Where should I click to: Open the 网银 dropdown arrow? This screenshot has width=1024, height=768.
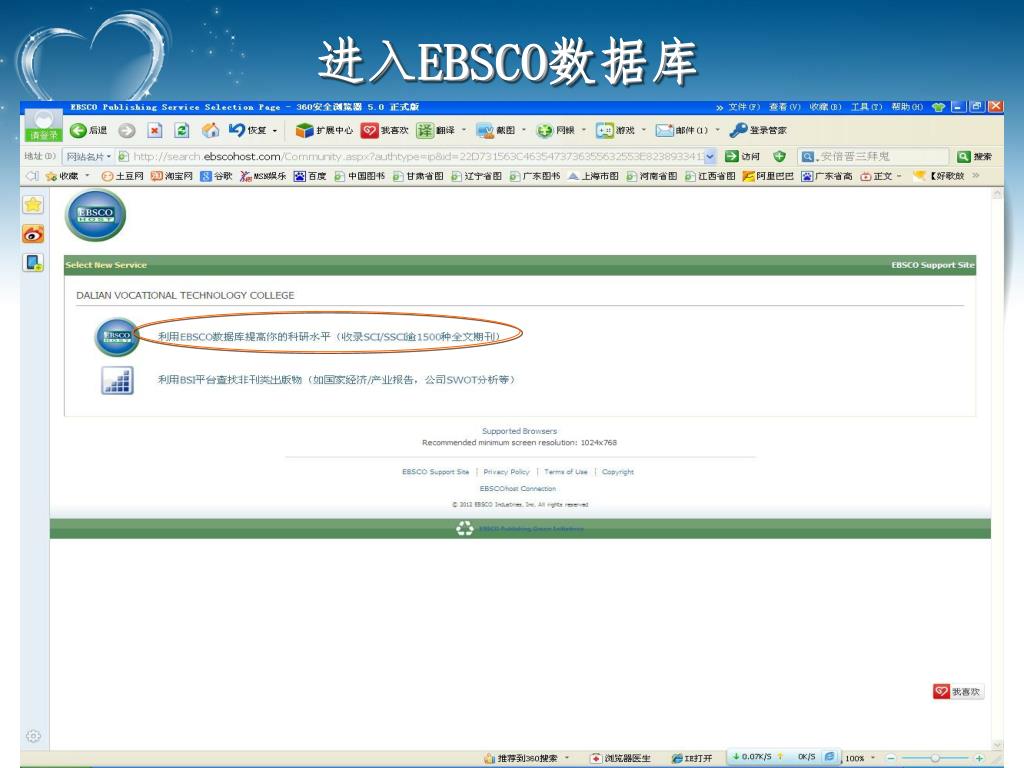click(584, 130)
